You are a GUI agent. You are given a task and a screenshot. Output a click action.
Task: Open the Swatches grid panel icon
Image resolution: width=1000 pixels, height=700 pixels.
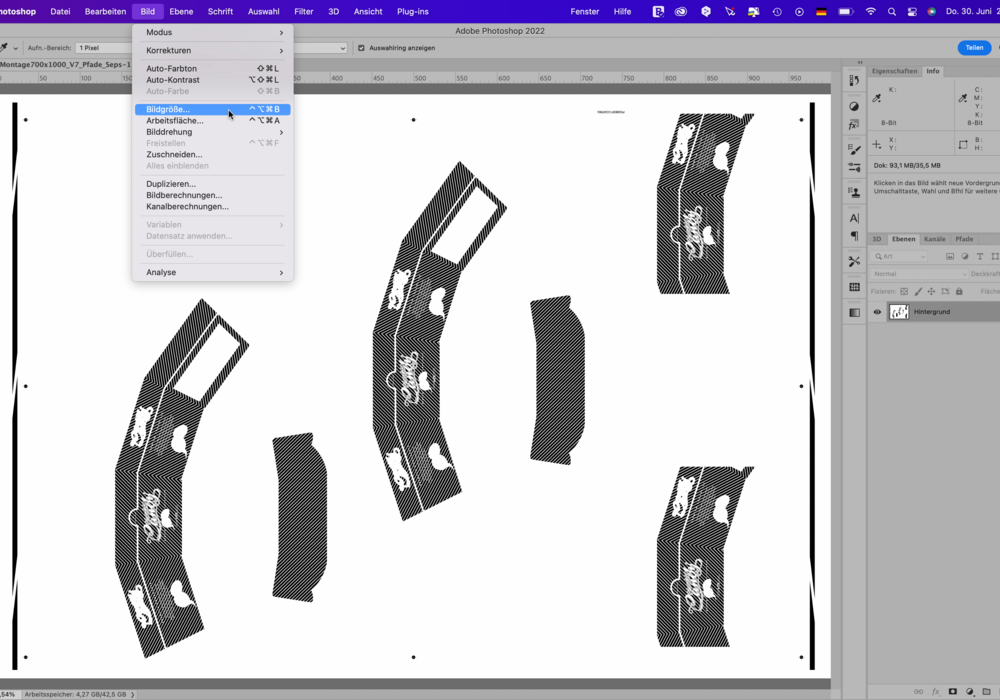pos(854,287)
